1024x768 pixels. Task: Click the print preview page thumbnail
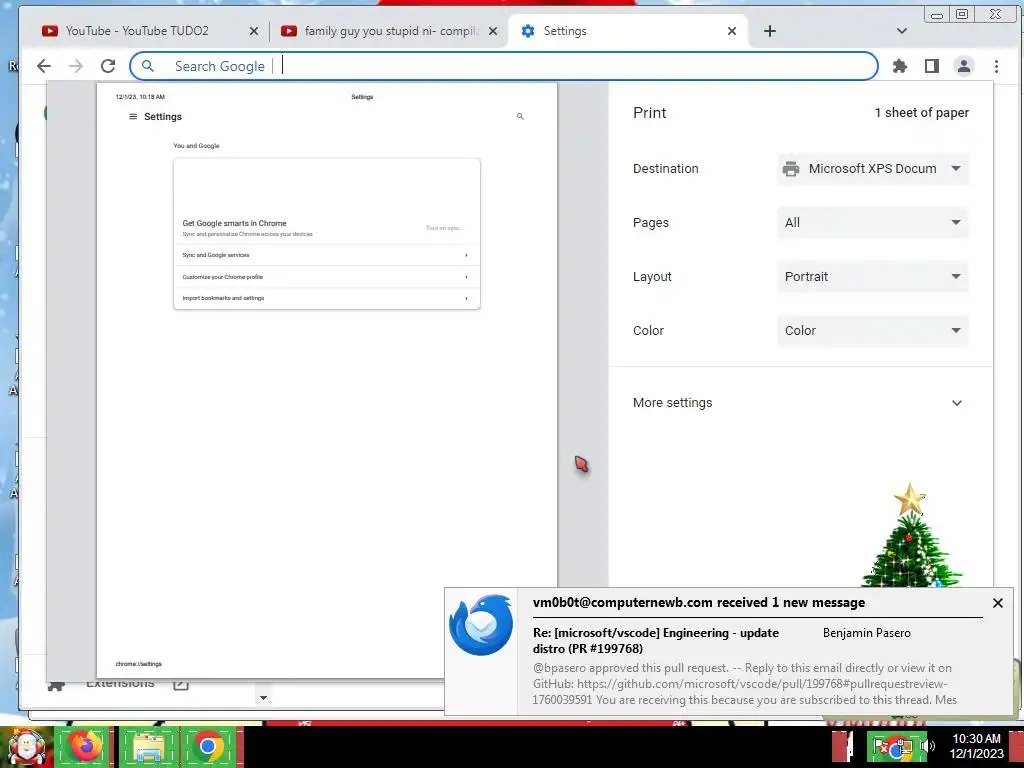327,380
